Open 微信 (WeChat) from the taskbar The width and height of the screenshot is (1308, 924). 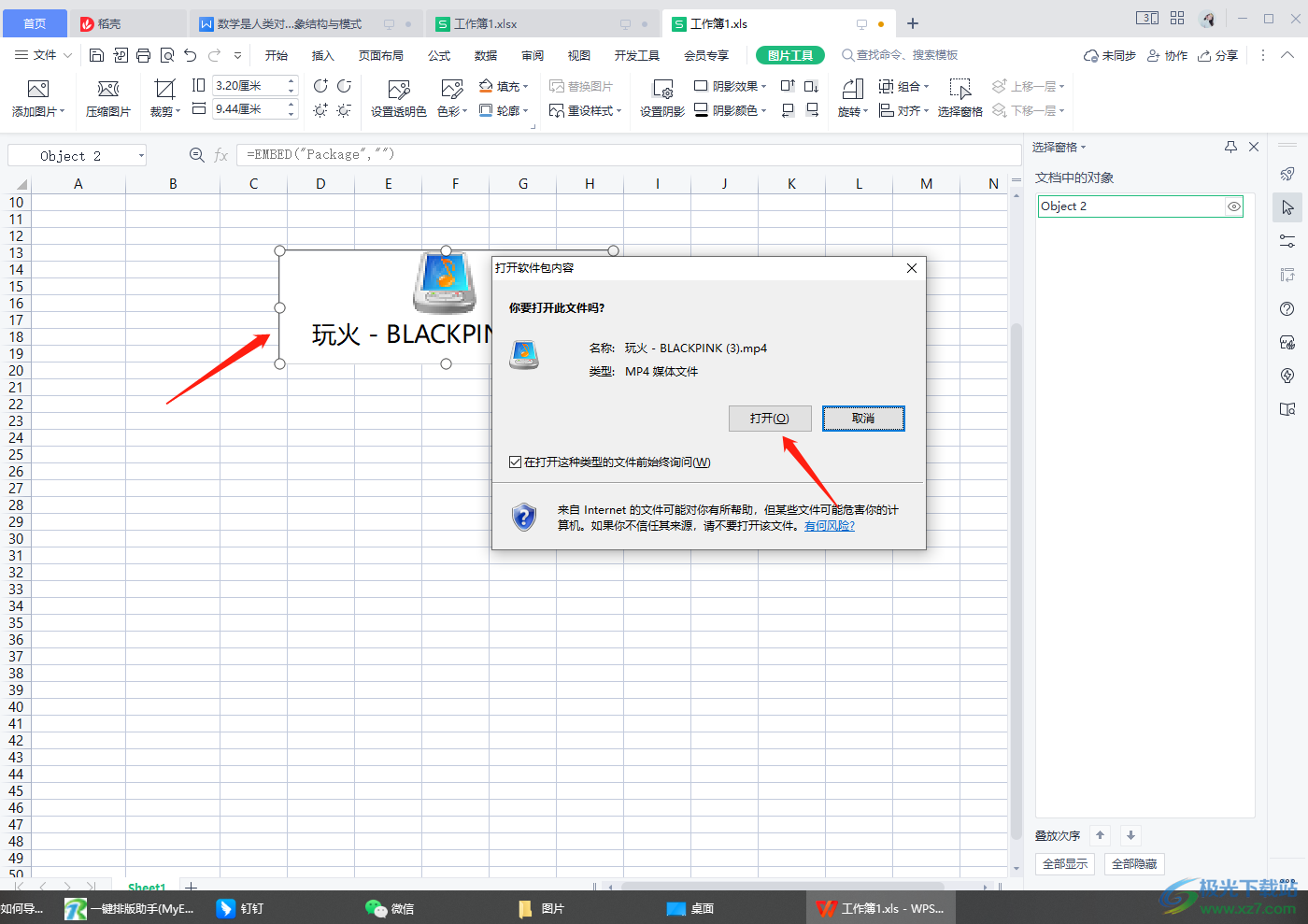tap(391, 908)
